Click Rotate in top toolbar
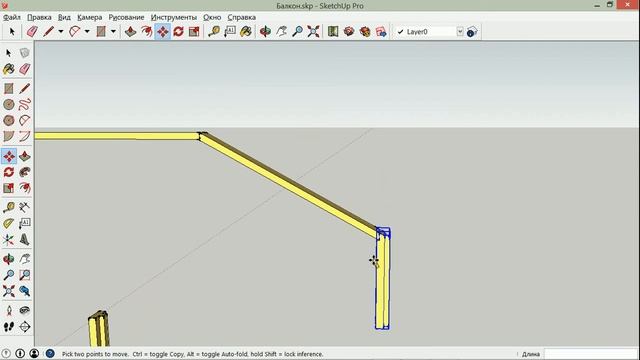The image size is (640, 360). pyautogui.click(x=178, y=31)
